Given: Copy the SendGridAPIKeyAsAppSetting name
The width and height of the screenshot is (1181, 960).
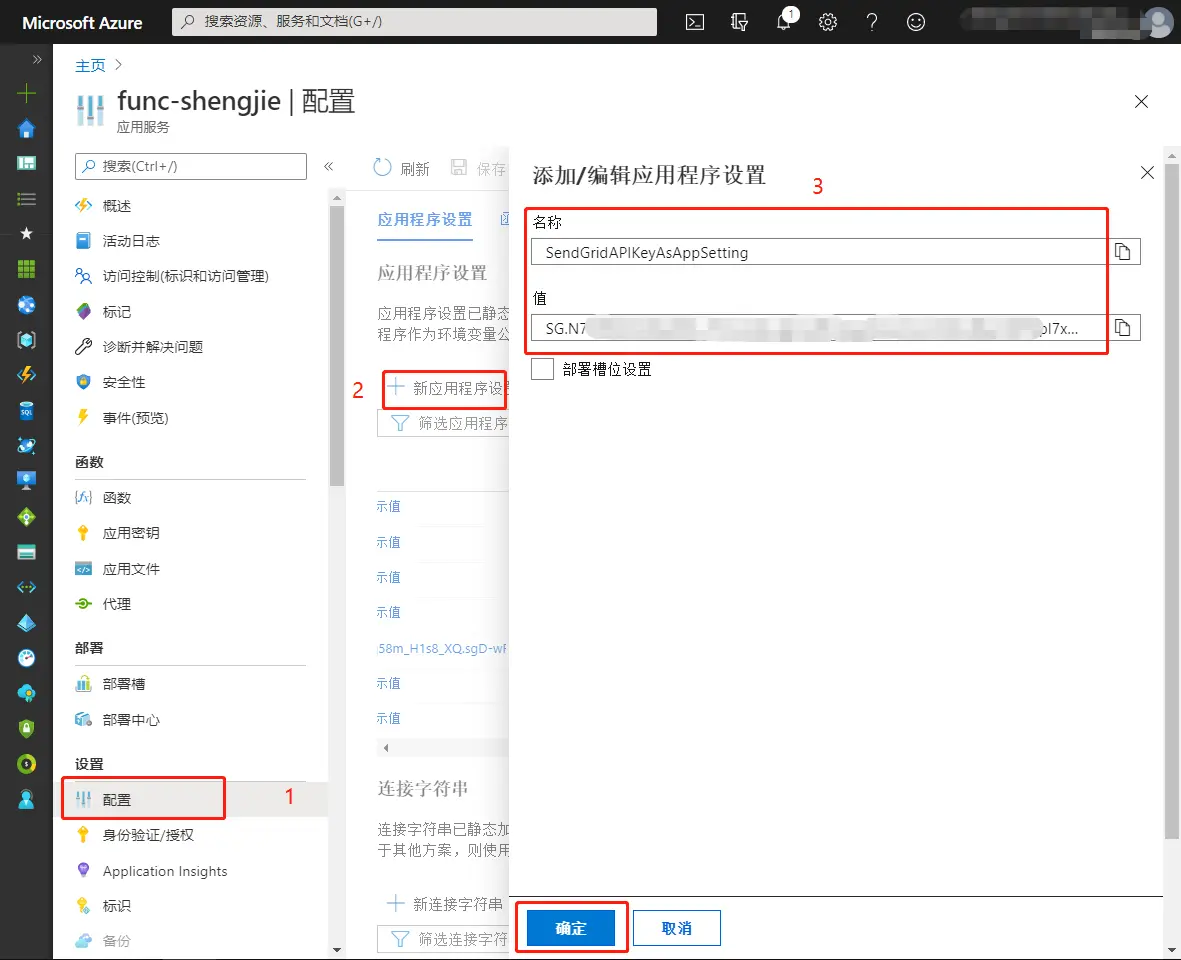Looking at the screenshot, I should point(1122,251).
